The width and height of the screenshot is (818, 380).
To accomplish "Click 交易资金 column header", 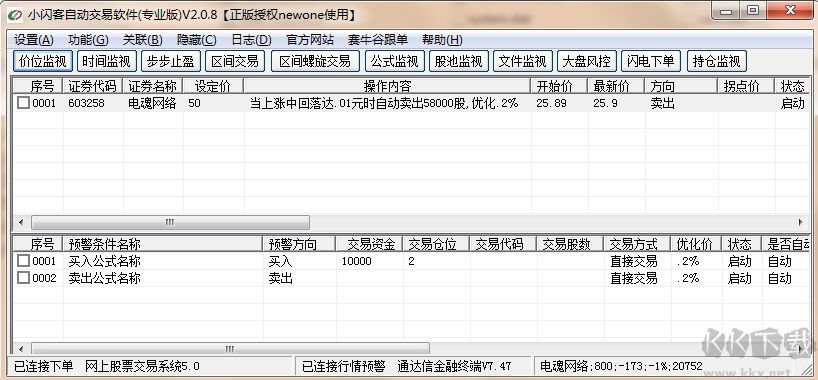I will (x=369, y=244).
